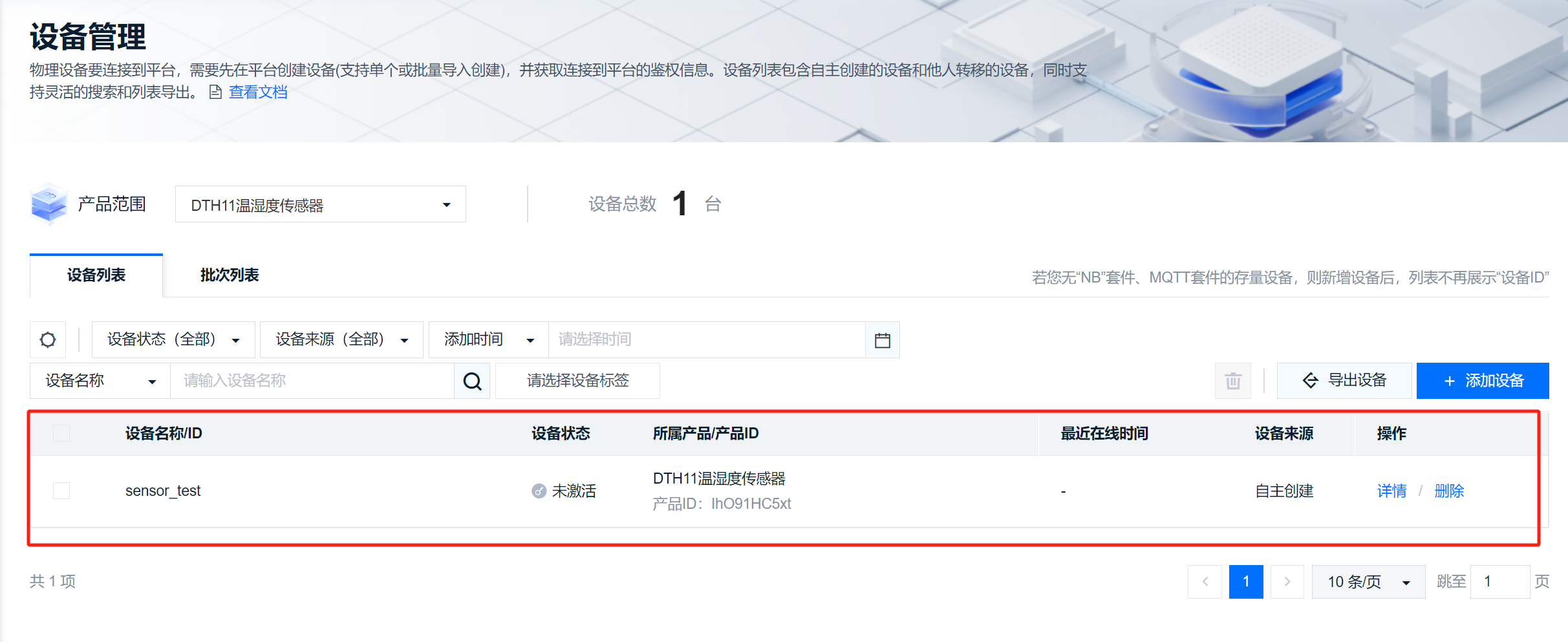The image size is (1568, 642).
Task: Click the 产品范围 product cube icon
Action: click(48, 204)
